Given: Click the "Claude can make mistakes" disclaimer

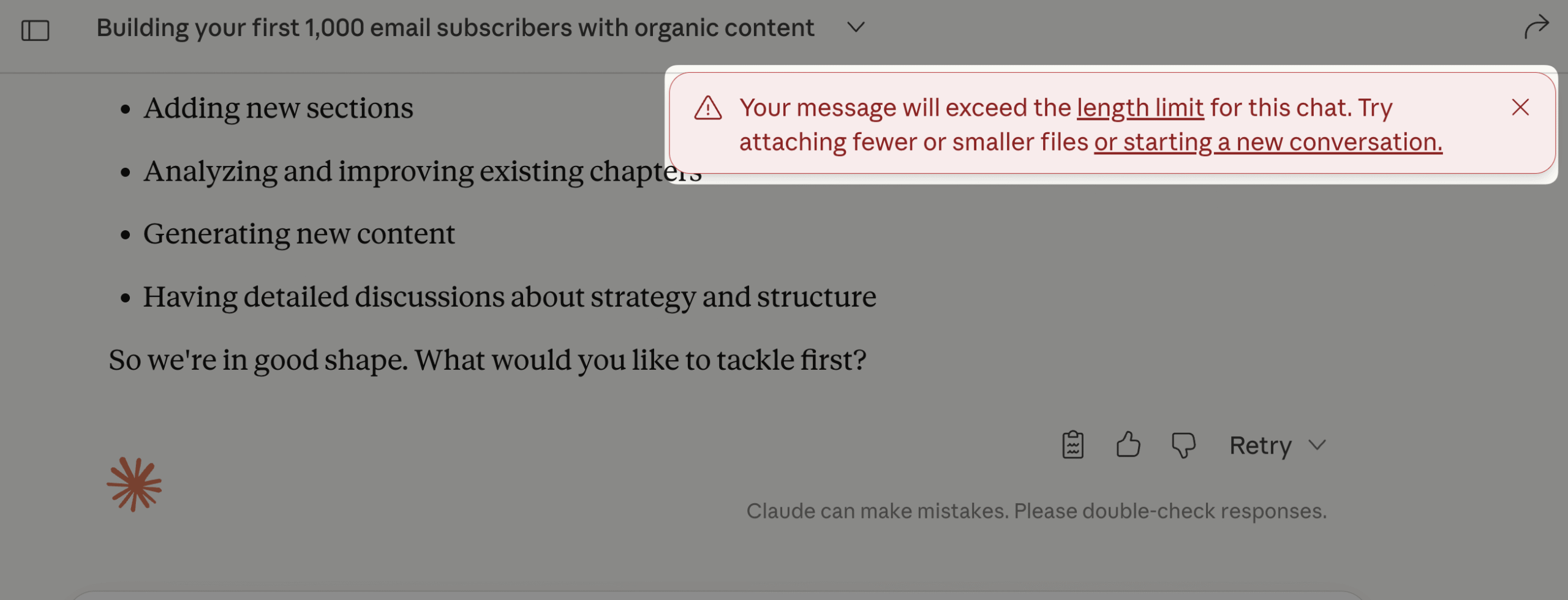Looking at the screenshot, I should [x=1036, y=511].
